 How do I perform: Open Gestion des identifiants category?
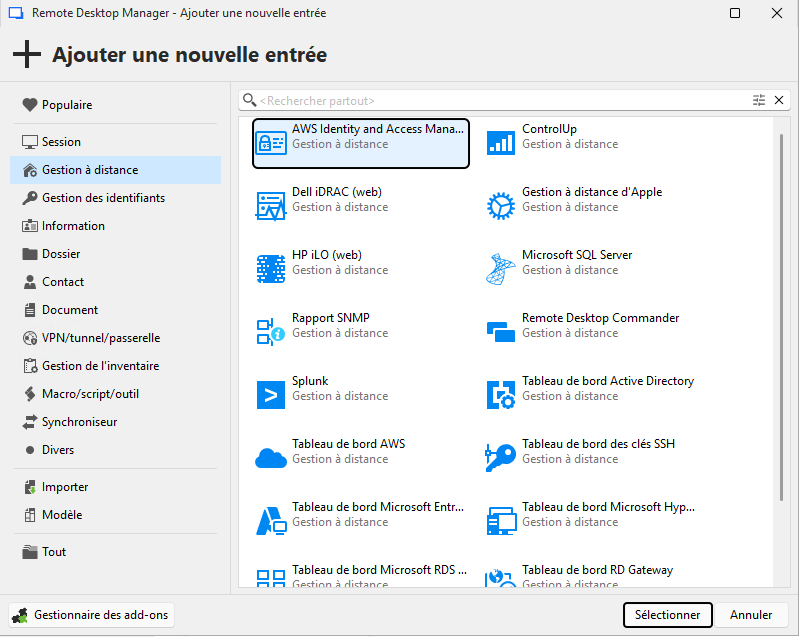(115, 198)
